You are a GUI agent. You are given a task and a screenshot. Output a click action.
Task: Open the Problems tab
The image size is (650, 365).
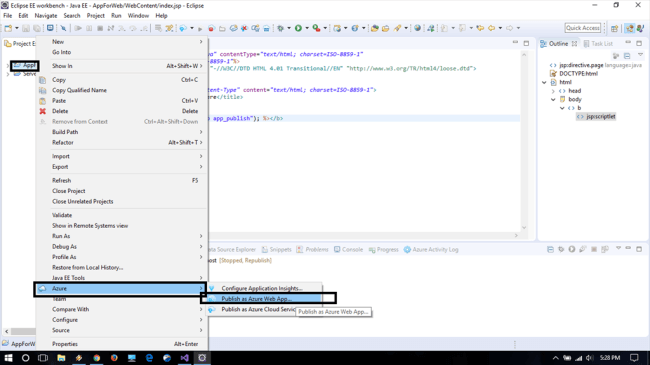pos(313,250)
